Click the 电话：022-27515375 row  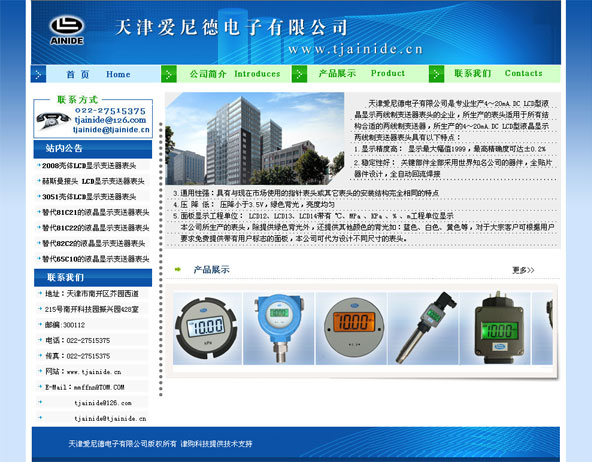click(x=92, y=340)
